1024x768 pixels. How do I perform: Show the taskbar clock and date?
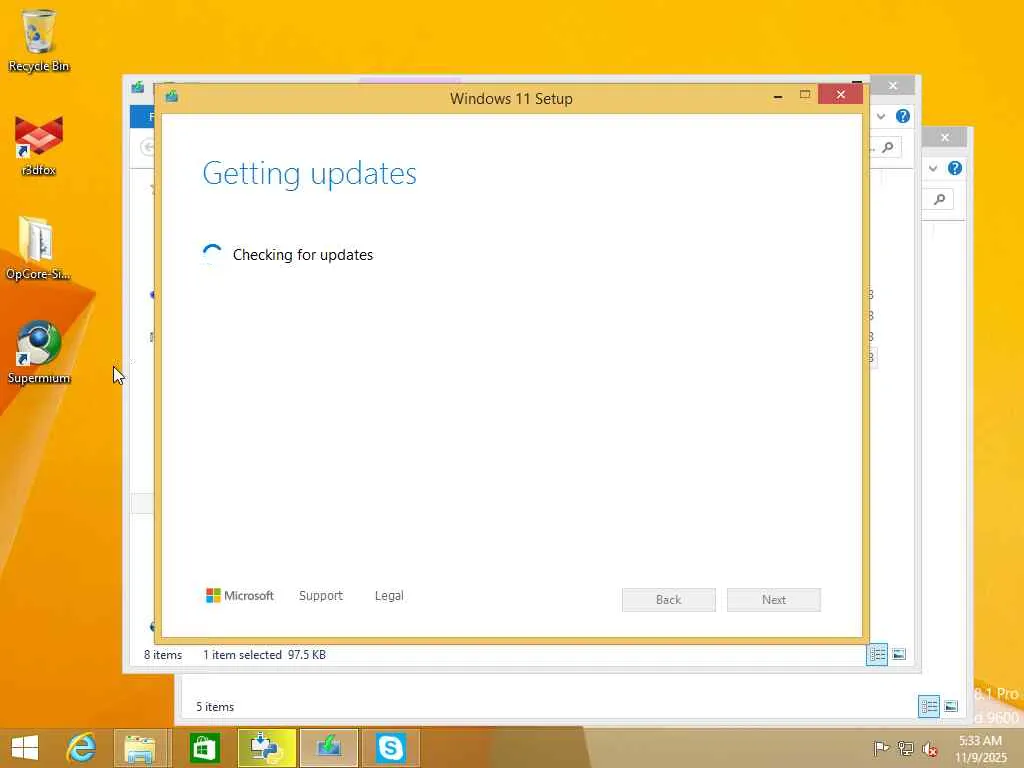981,748
